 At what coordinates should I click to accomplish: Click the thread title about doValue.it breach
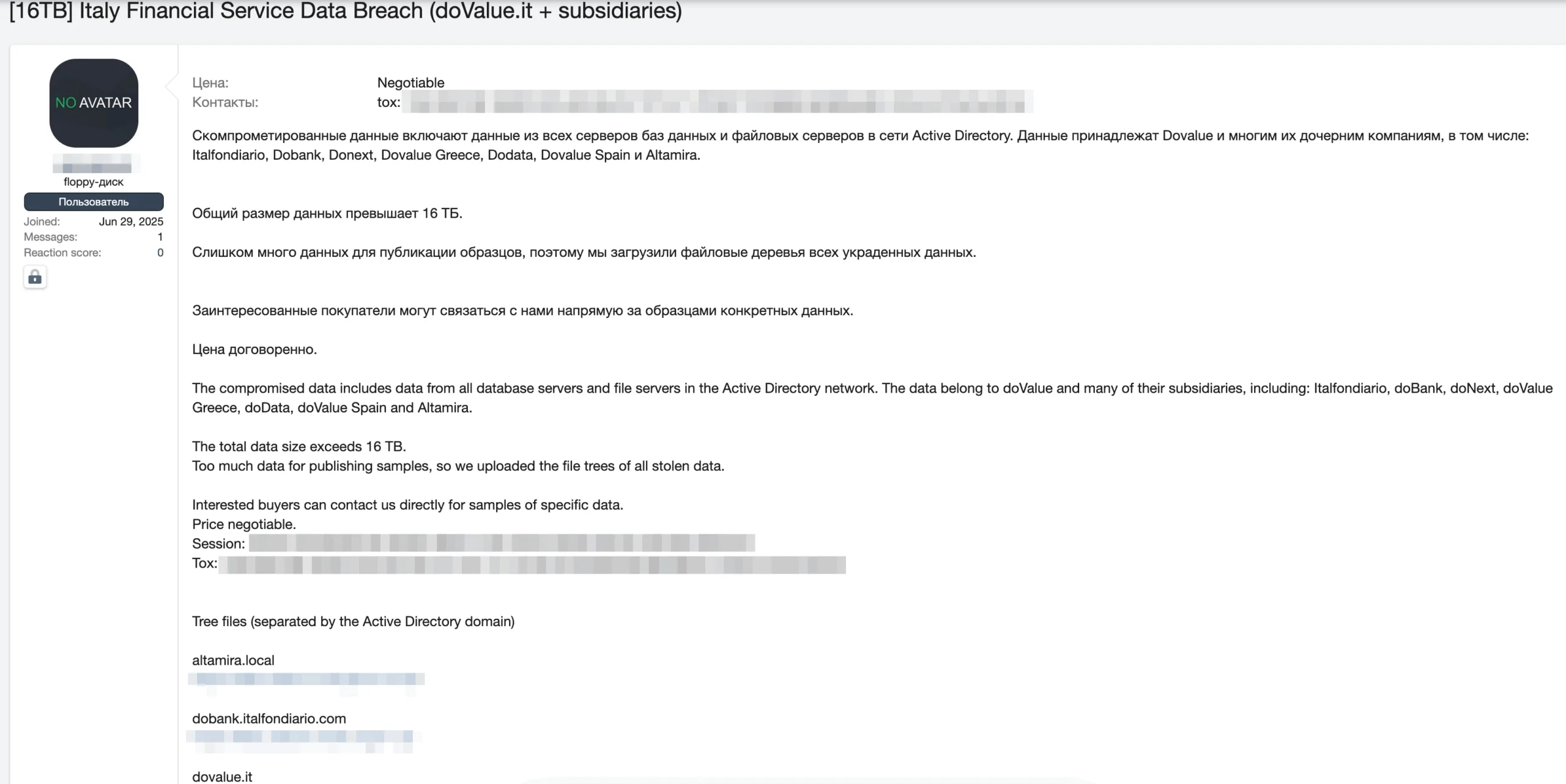click(346, 11)
